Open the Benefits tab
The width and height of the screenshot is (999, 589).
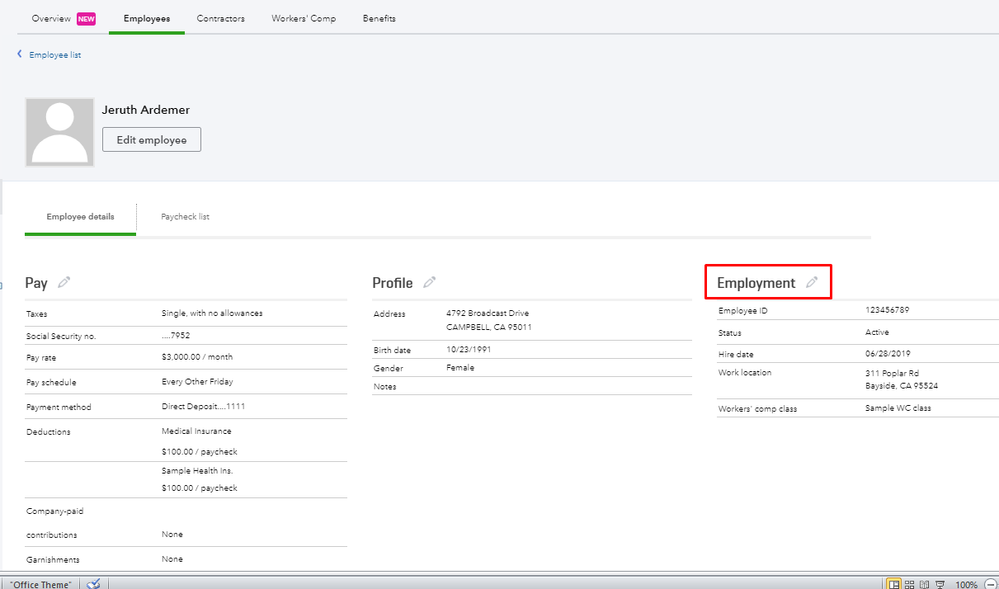tap(379, 18)
